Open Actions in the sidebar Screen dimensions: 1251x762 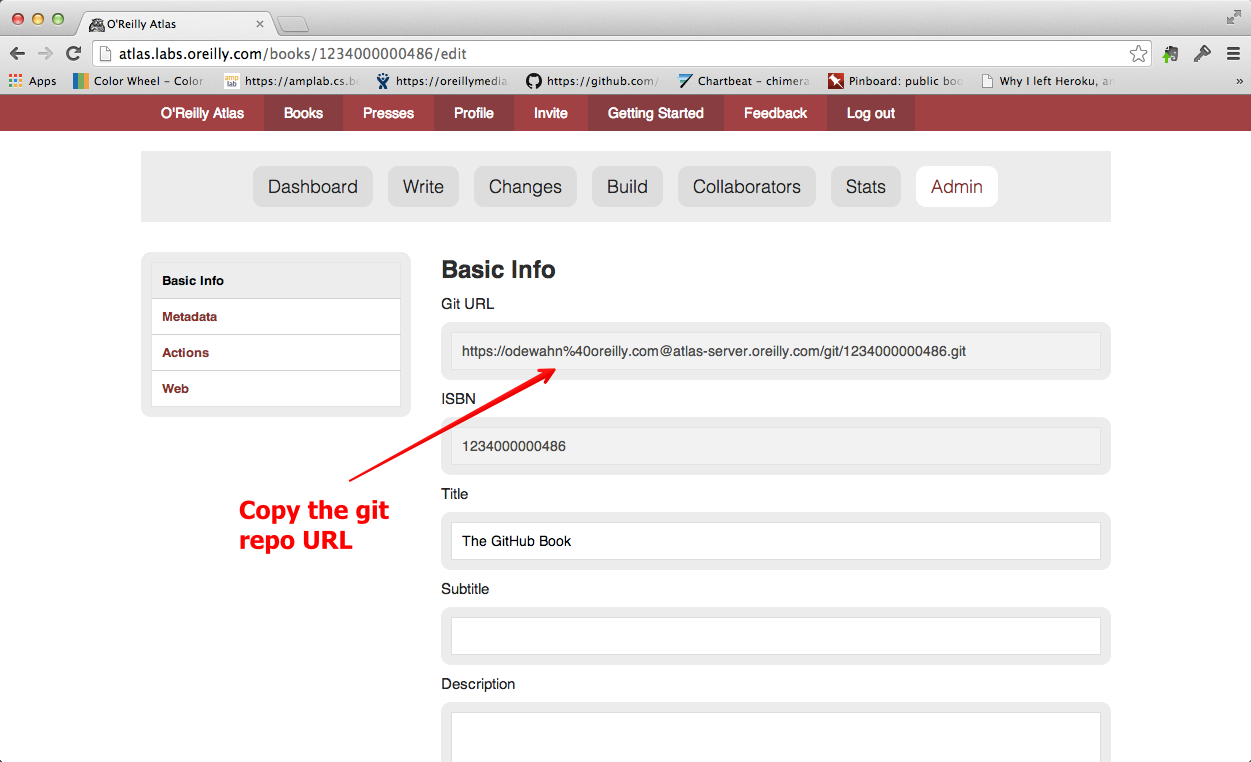(276, 353)
